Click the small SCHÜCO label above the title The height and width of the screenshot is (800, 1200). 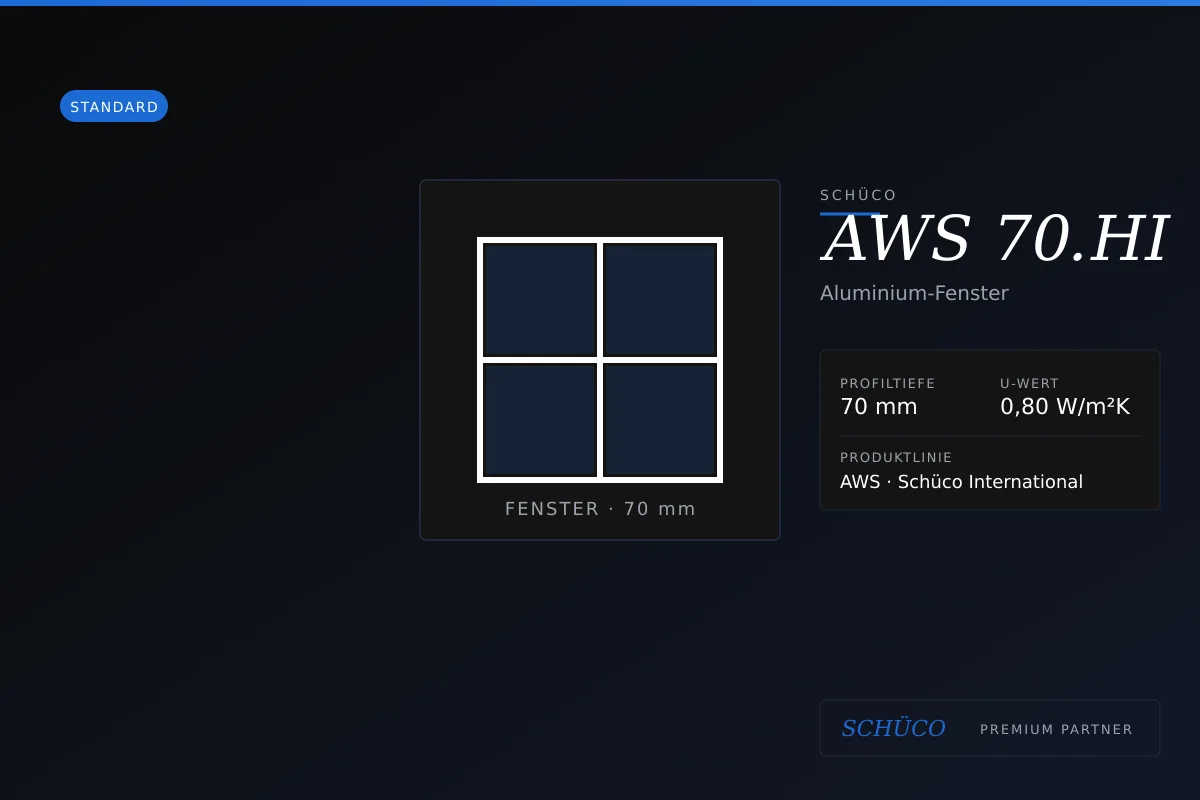point(858,195)
